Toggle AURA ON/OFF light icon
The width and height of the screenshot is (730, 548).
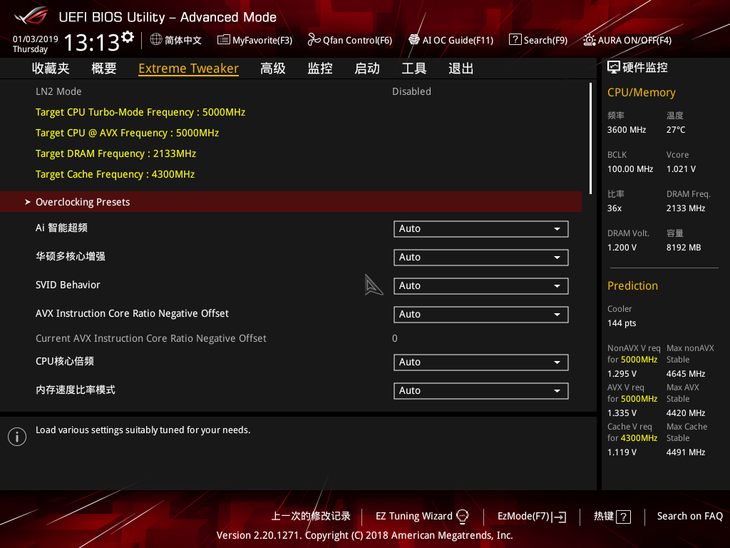click(589, 40)
